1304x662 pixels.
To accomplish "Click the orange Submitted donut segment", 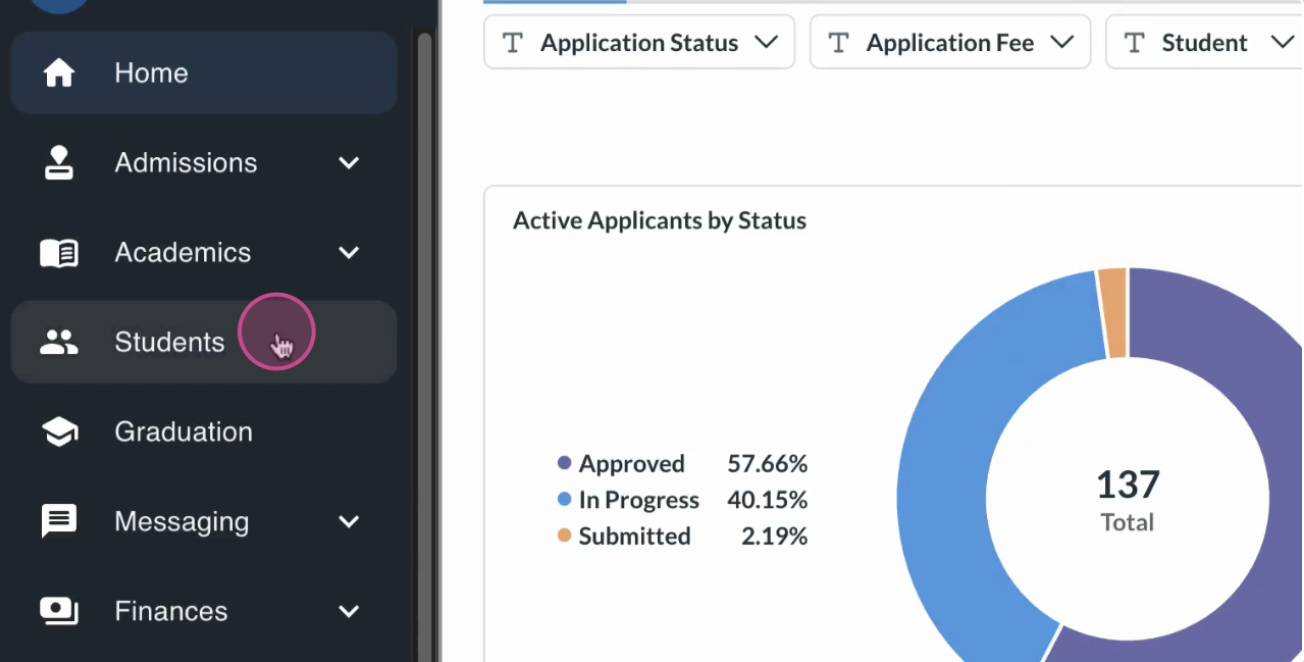I will pyautogui.click(x=1113, y=312).
